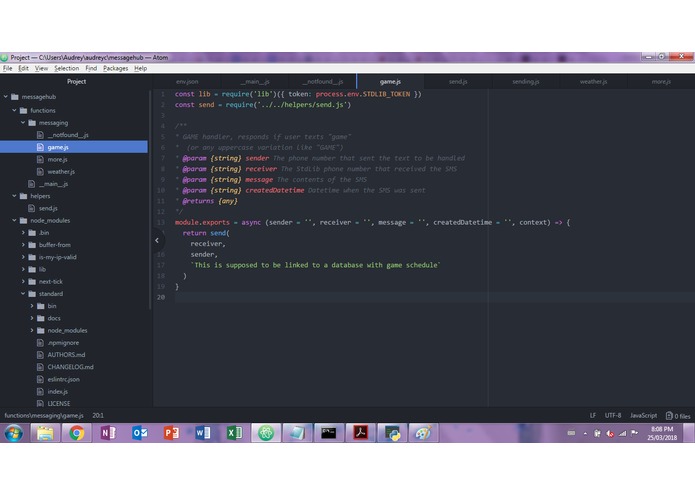Open the View menu
This screenshot has width=695, height=494.
[x=41, y=68]
